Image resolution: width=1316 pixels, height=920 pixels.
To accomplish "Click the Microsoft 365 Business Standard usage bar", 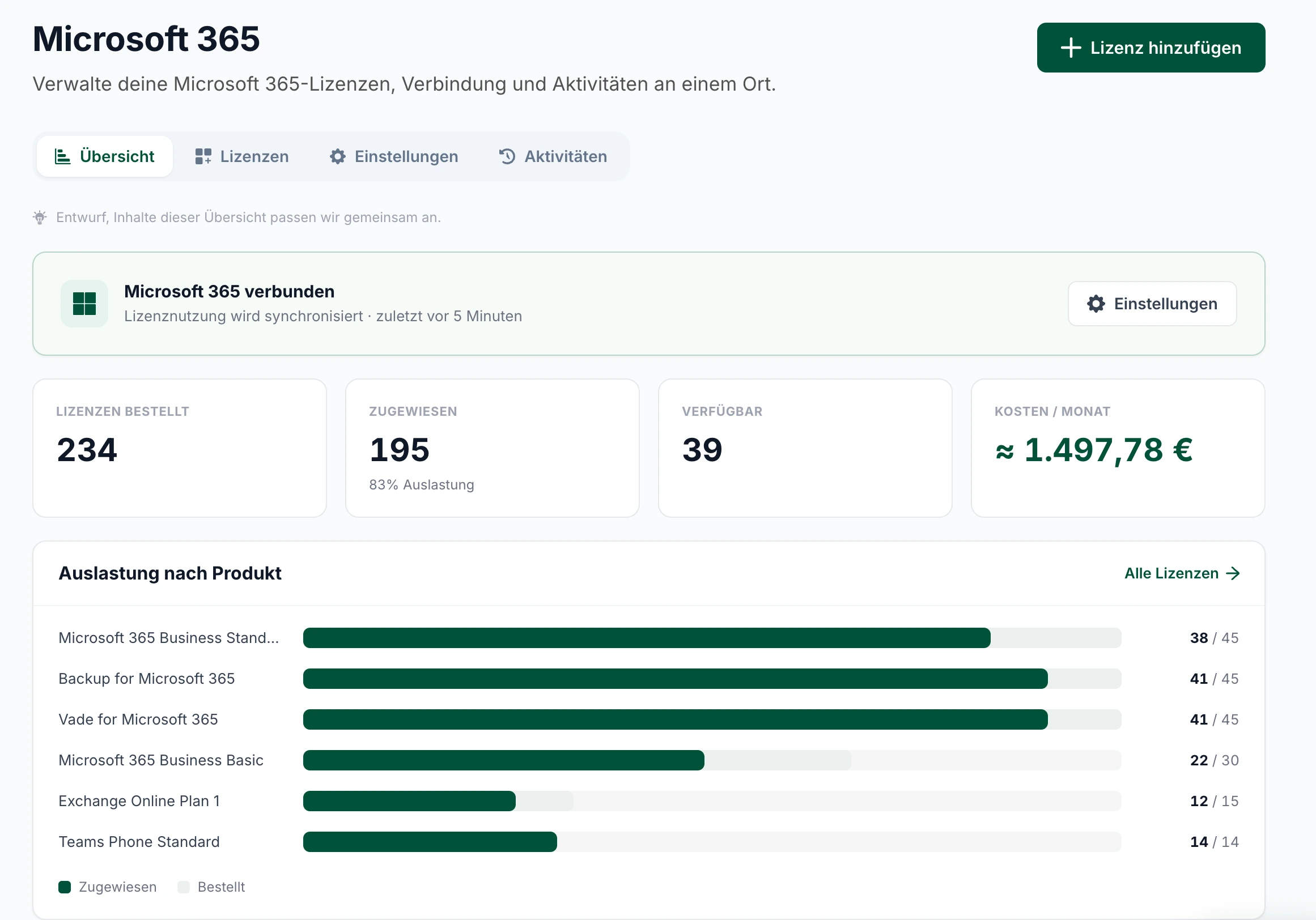I will click(712, 638).
